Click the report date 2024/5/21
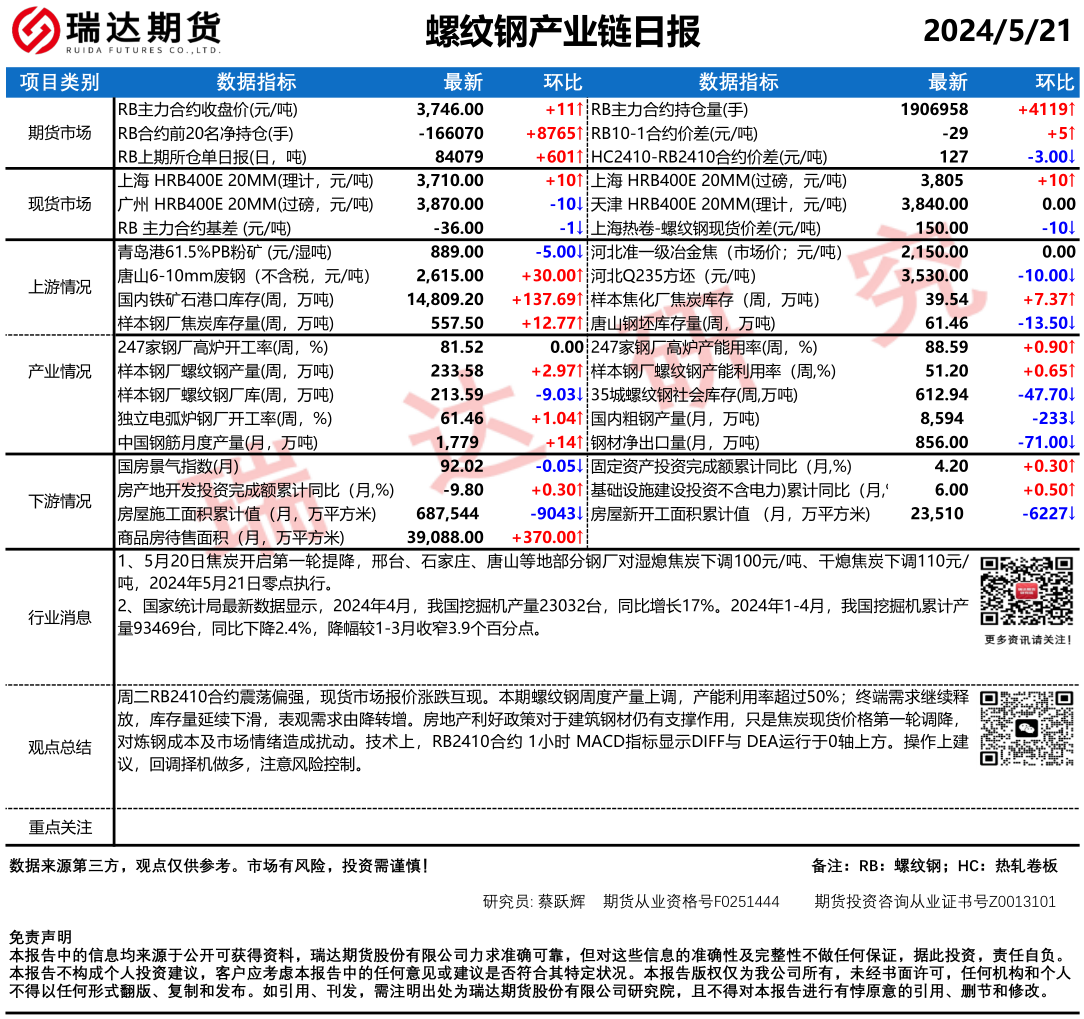Screen dimensions: 1084x1019 996,32
